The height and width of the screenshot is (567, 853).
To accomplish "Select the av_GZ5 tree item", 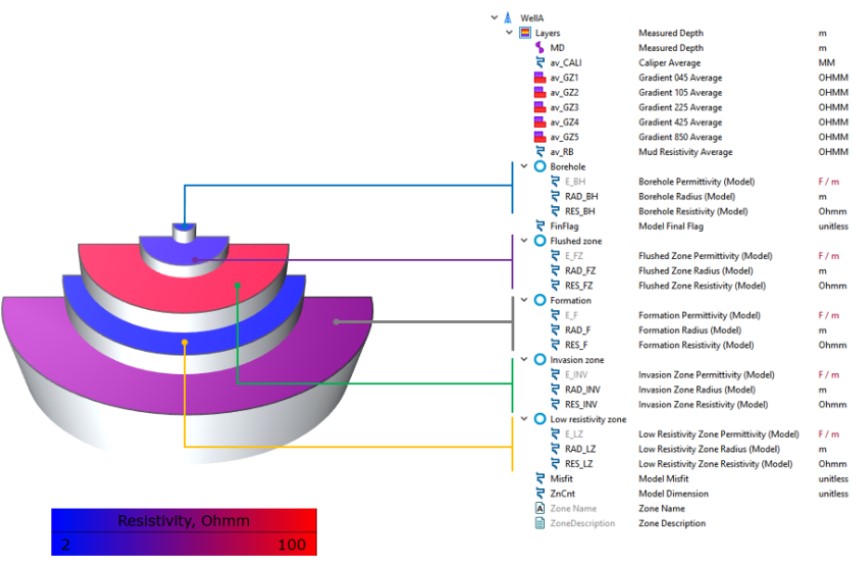I will coord(564,137).
